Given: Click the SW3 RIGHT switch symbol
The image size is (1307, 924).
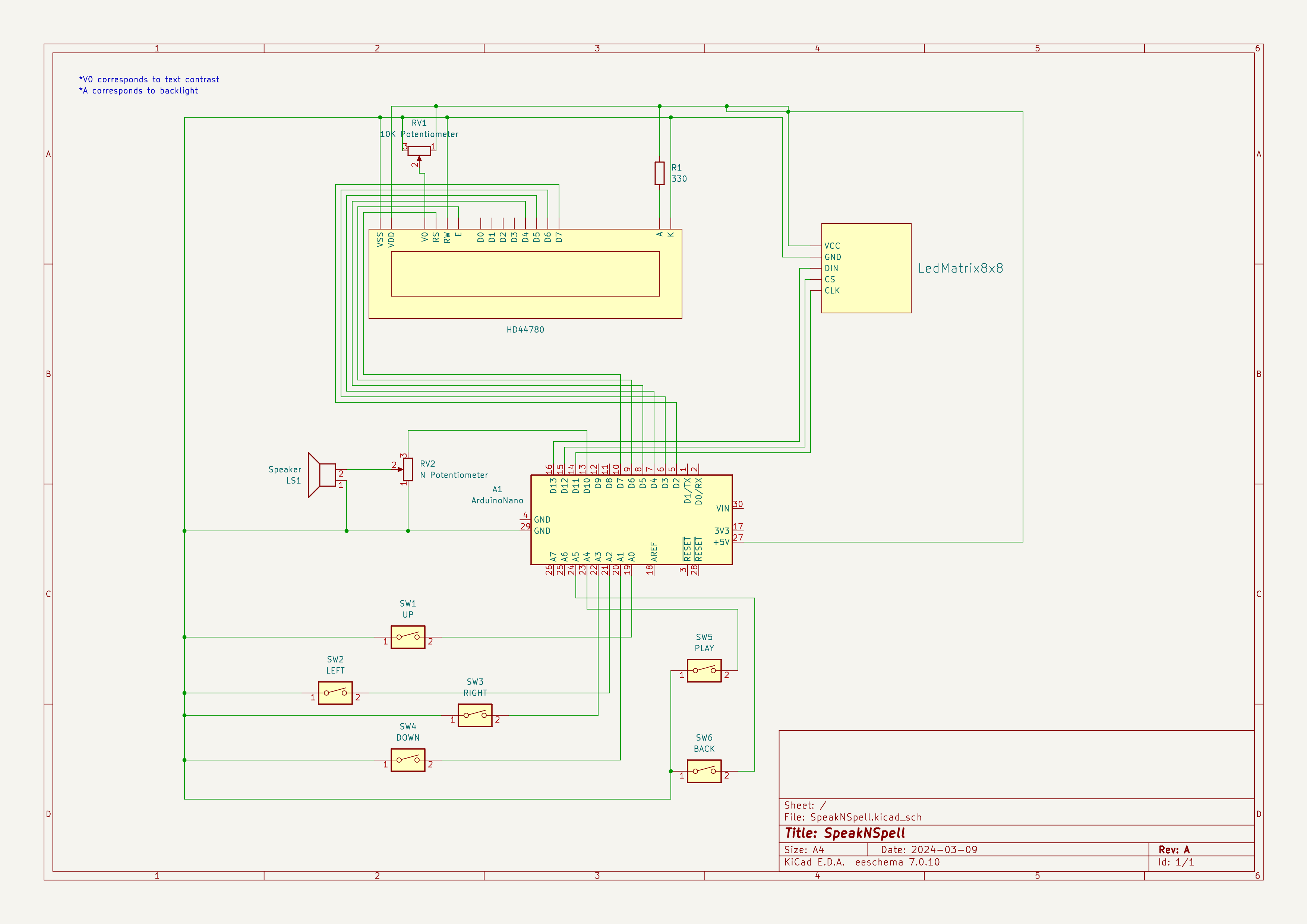Looking at the screenshot, I should click(x=475, y=715).
